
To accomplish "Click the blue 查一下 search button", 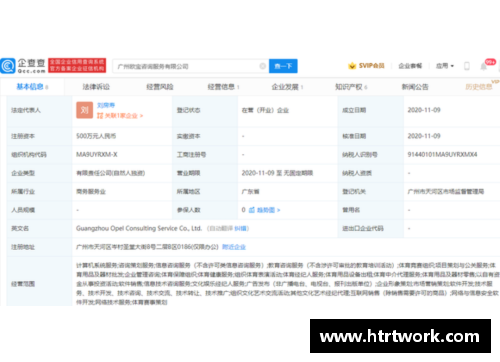I will [x=283, y=66].
